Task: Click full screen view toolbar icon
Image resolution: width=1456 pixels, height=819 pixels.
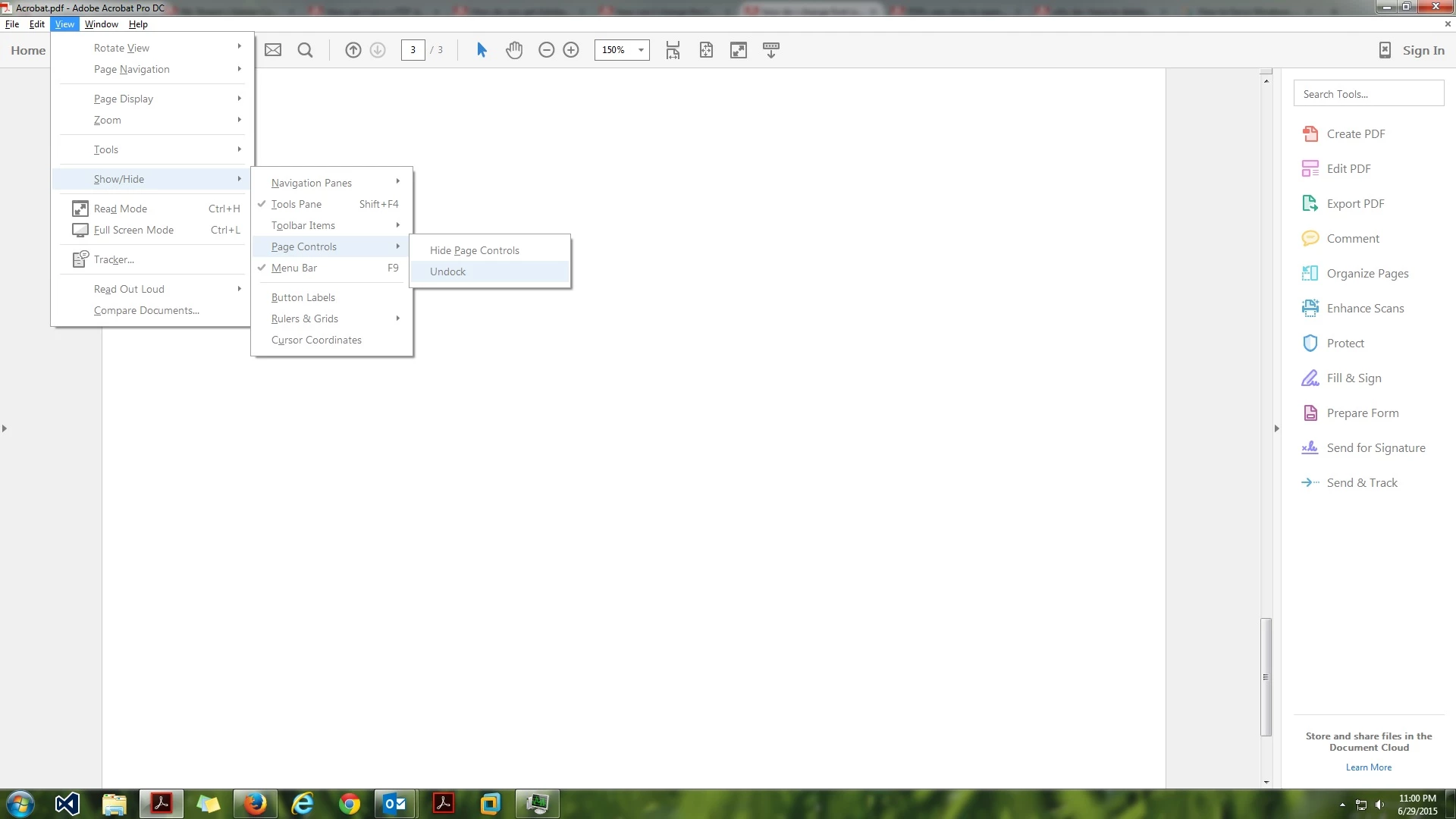Action: [x=738, y=50]
